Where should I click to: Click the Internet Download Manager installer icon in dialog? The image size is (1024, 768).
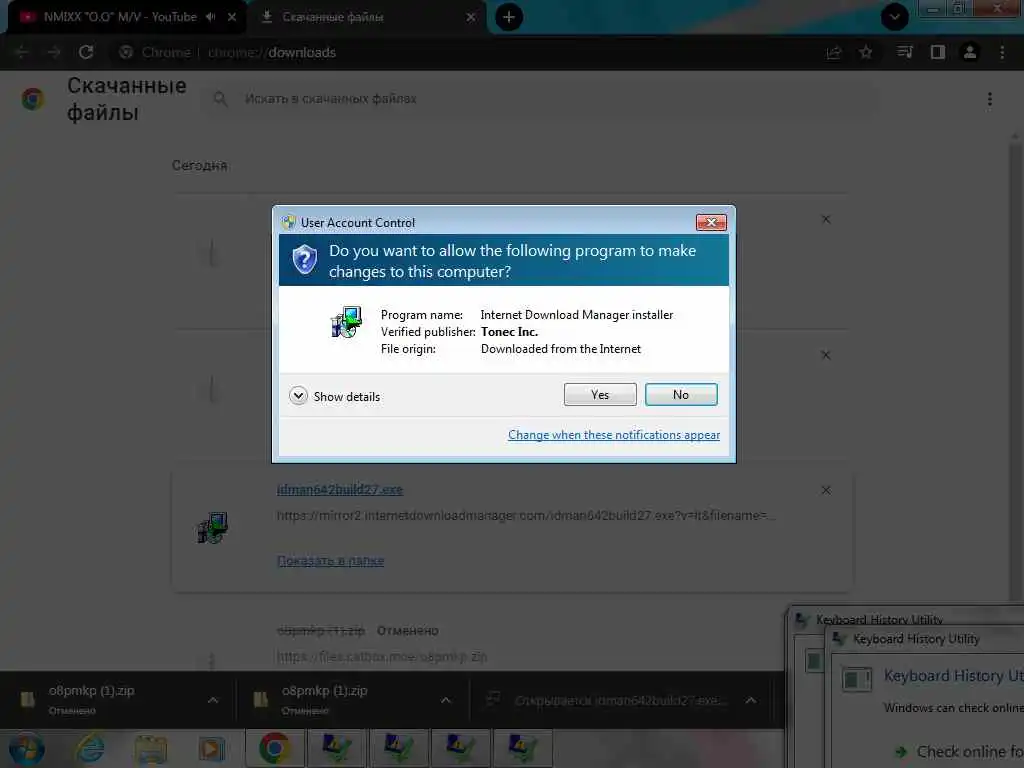tap(346, 322)
